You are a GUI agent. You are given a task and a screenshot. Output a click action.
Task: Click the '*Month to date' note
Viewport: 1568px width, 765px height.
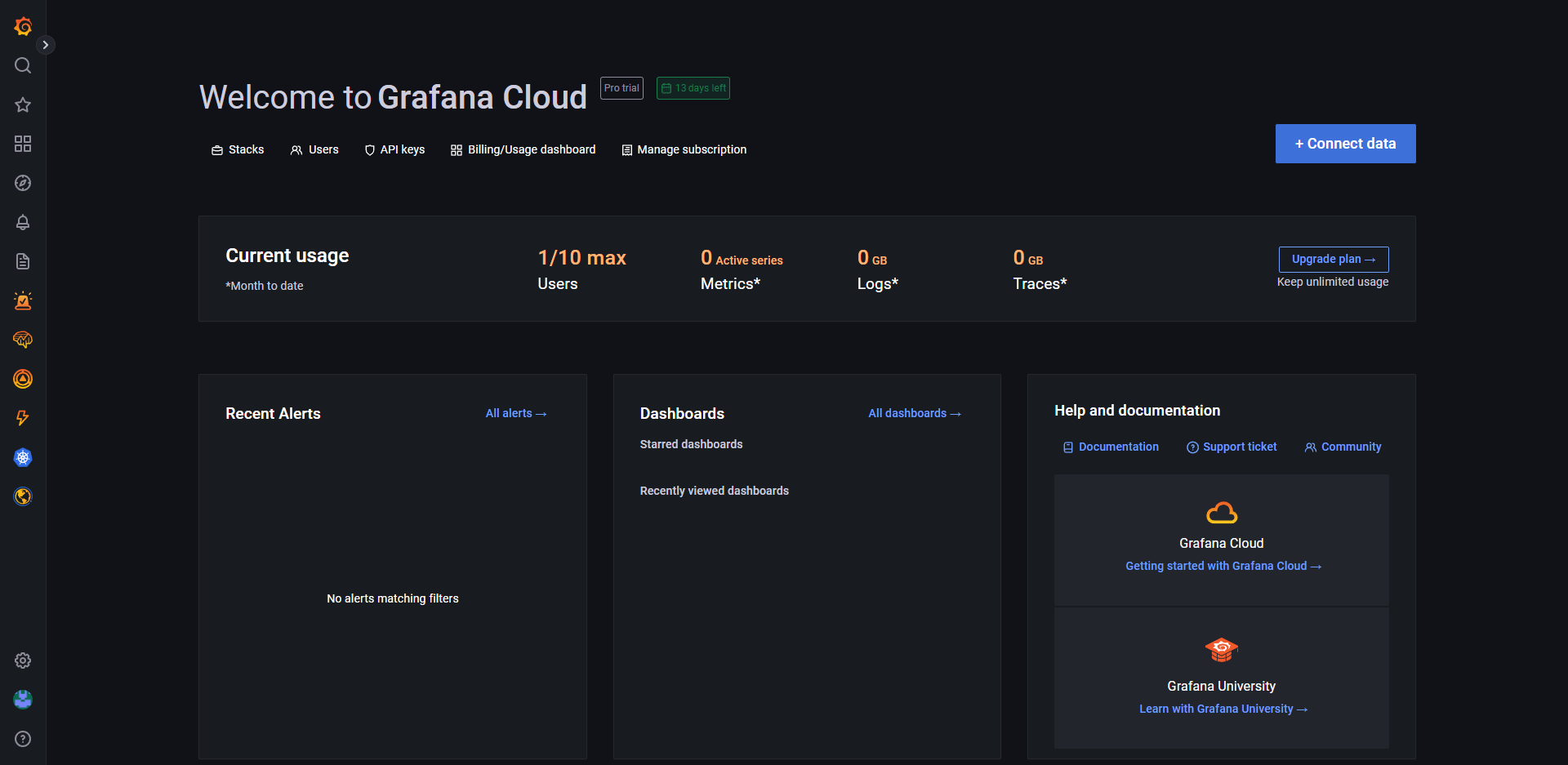265,286
